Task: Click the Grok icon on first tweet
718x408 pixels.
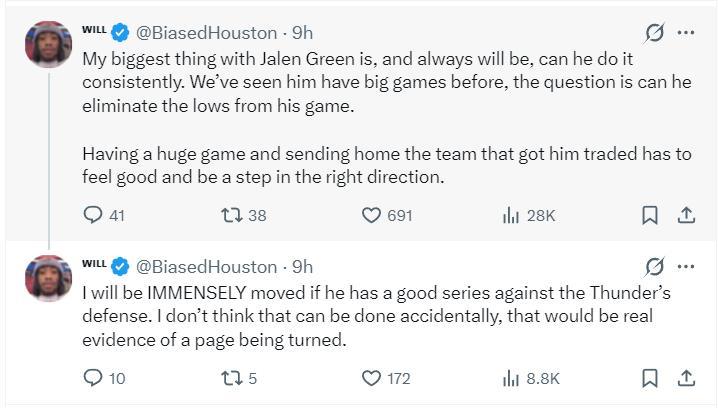Action: 655,33
